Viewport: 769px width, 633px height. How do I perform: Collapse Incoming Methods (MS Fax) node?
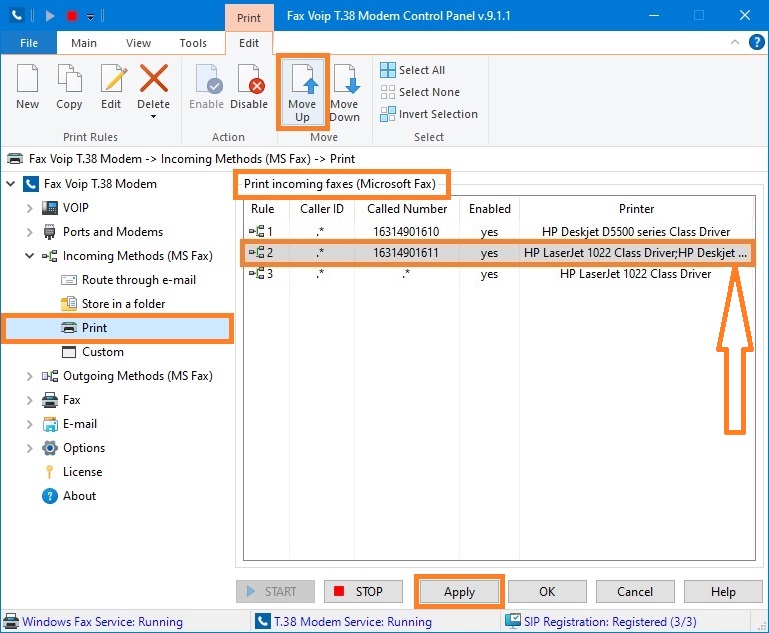point(29,256)
